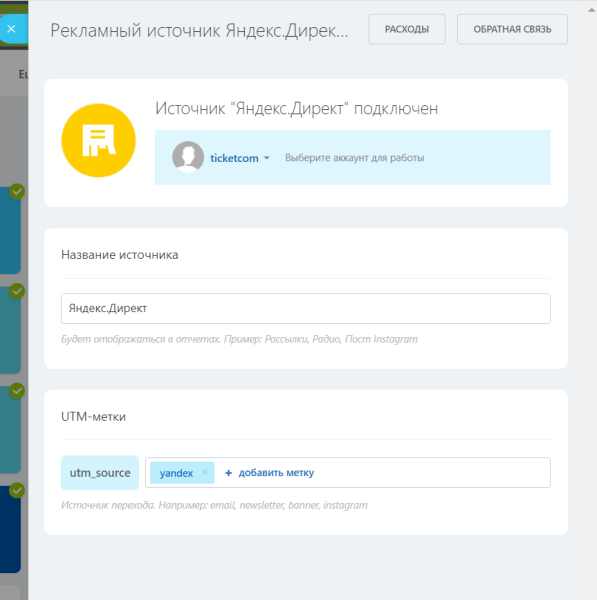The width and height of the screenshot is (597, 600).
Task: Focus the source name field Яндекс.Директ
Action: coord(305,308)
